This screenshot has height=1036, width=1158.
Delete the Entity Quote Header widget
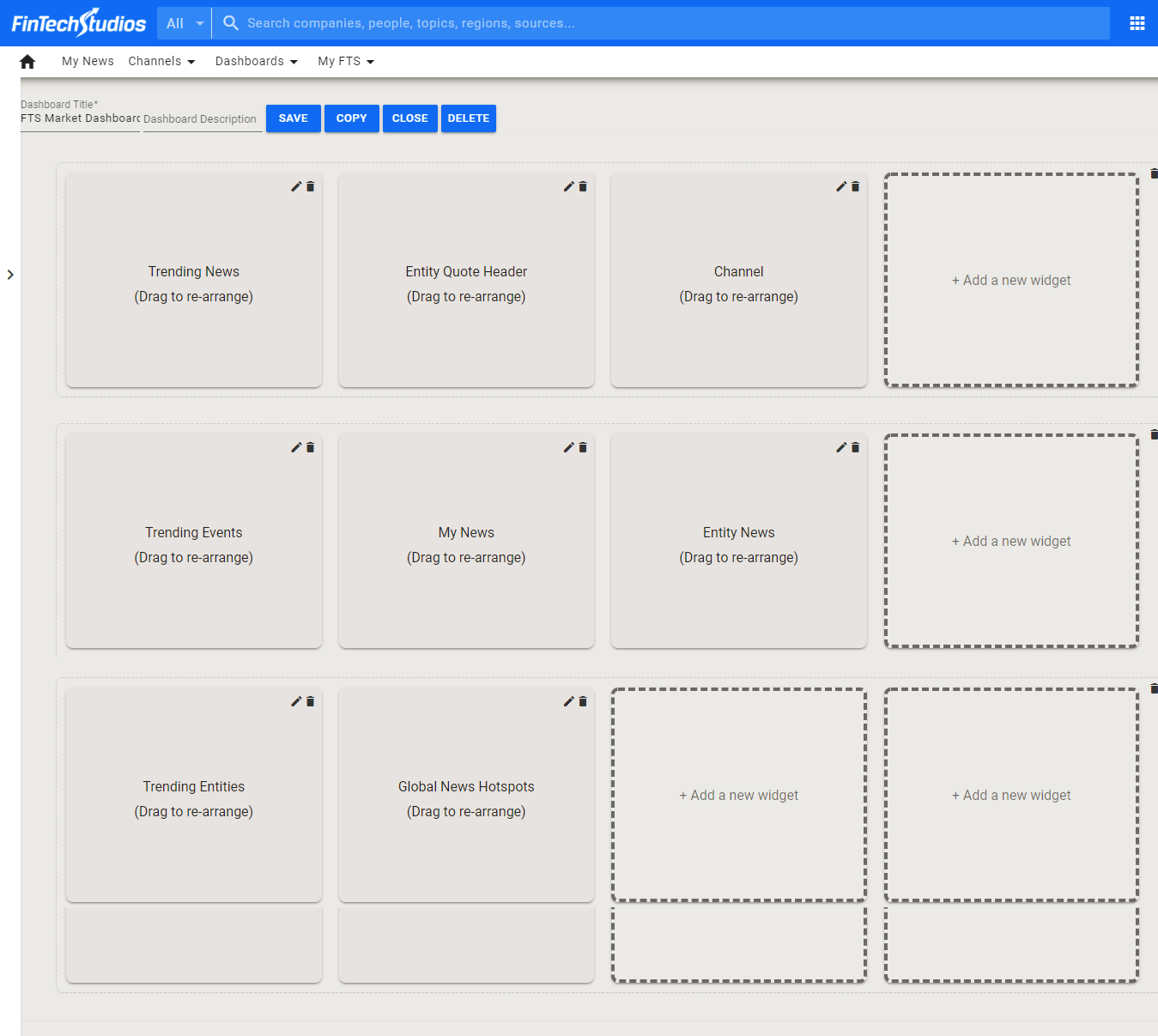(x=583, y=186)
